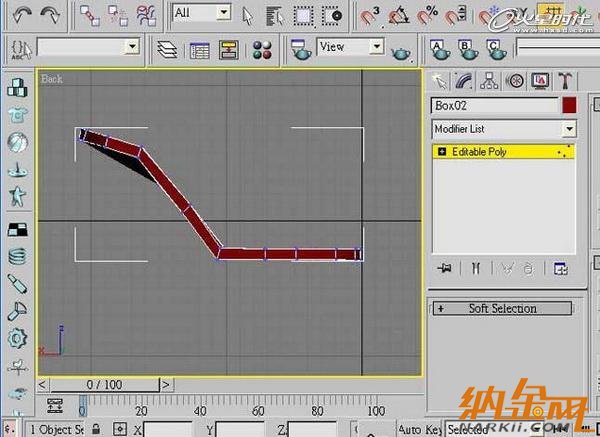Select the Select Object arrow tool
Viewport: 600px width, 437px height.
point(250,15)
